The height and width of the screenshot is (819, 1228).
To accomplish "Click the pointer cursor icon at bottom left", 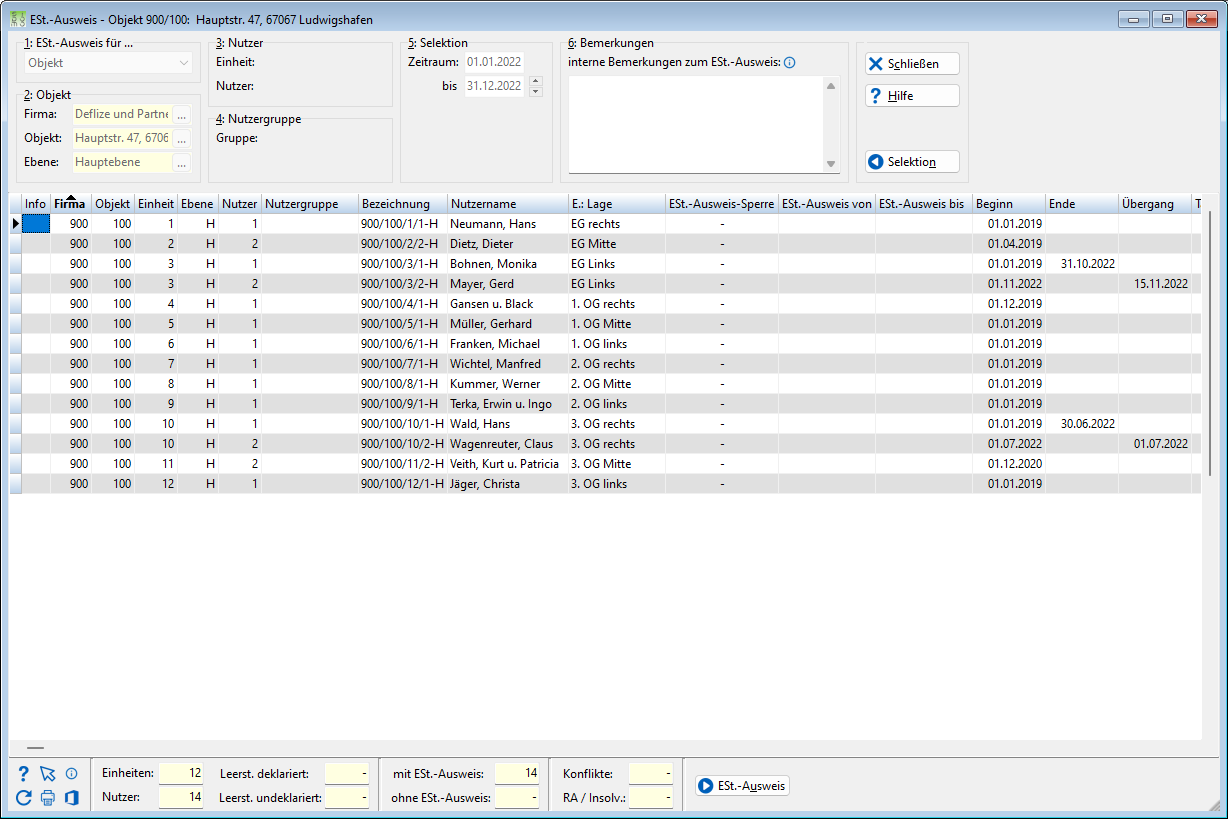I will point(47,774).
